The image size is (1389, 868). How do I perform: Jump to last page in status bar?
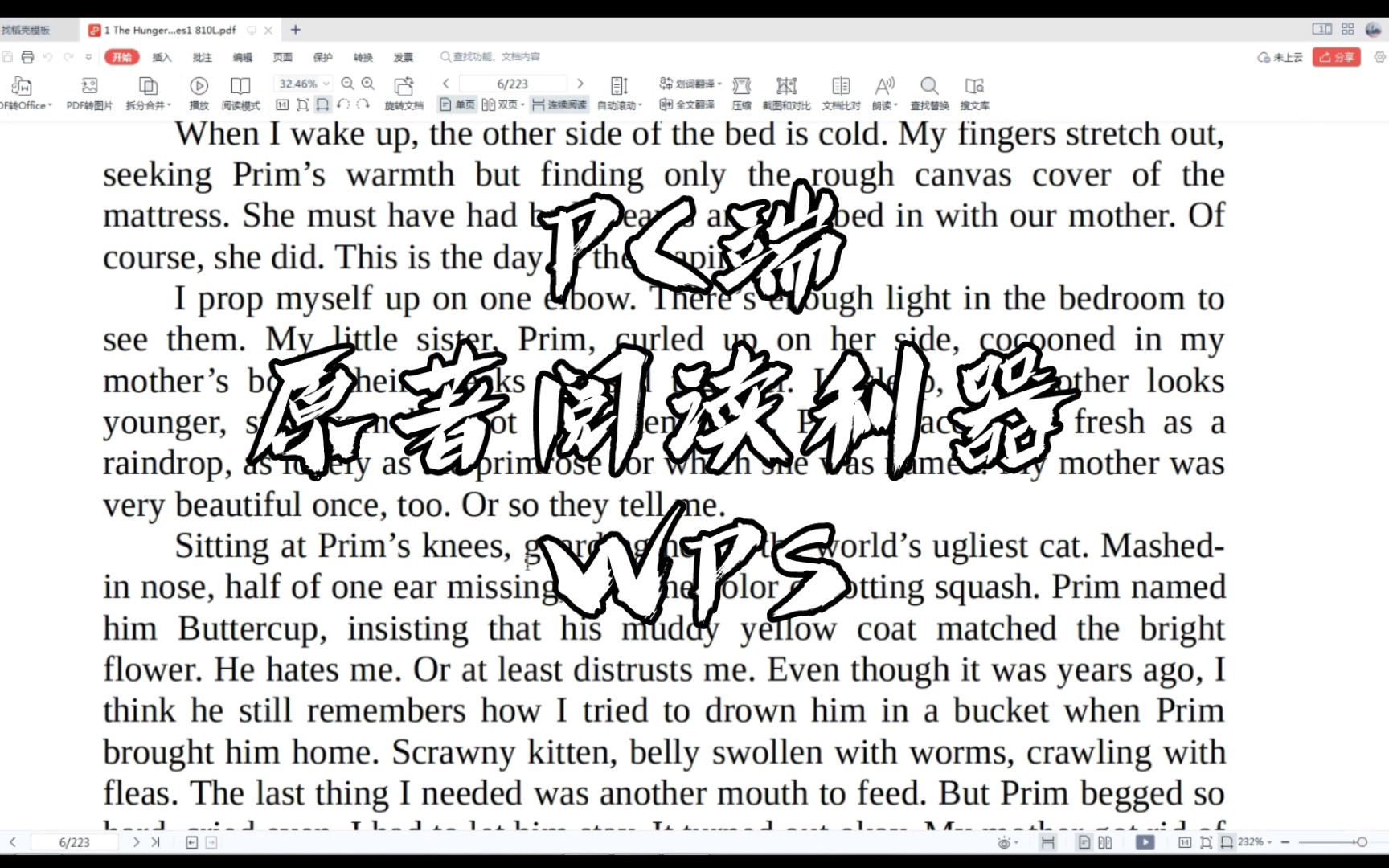tap(155, 842)
